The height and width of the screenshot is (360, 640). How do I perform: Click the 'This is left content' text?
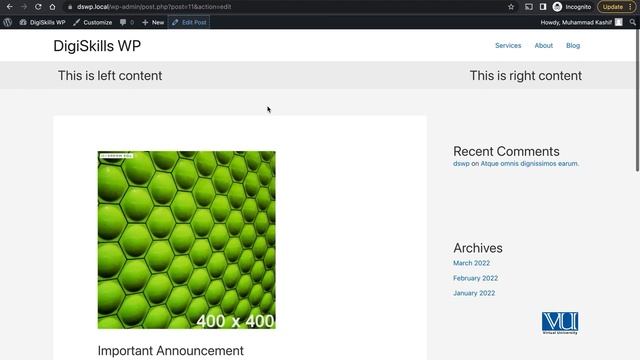(110, 76)
